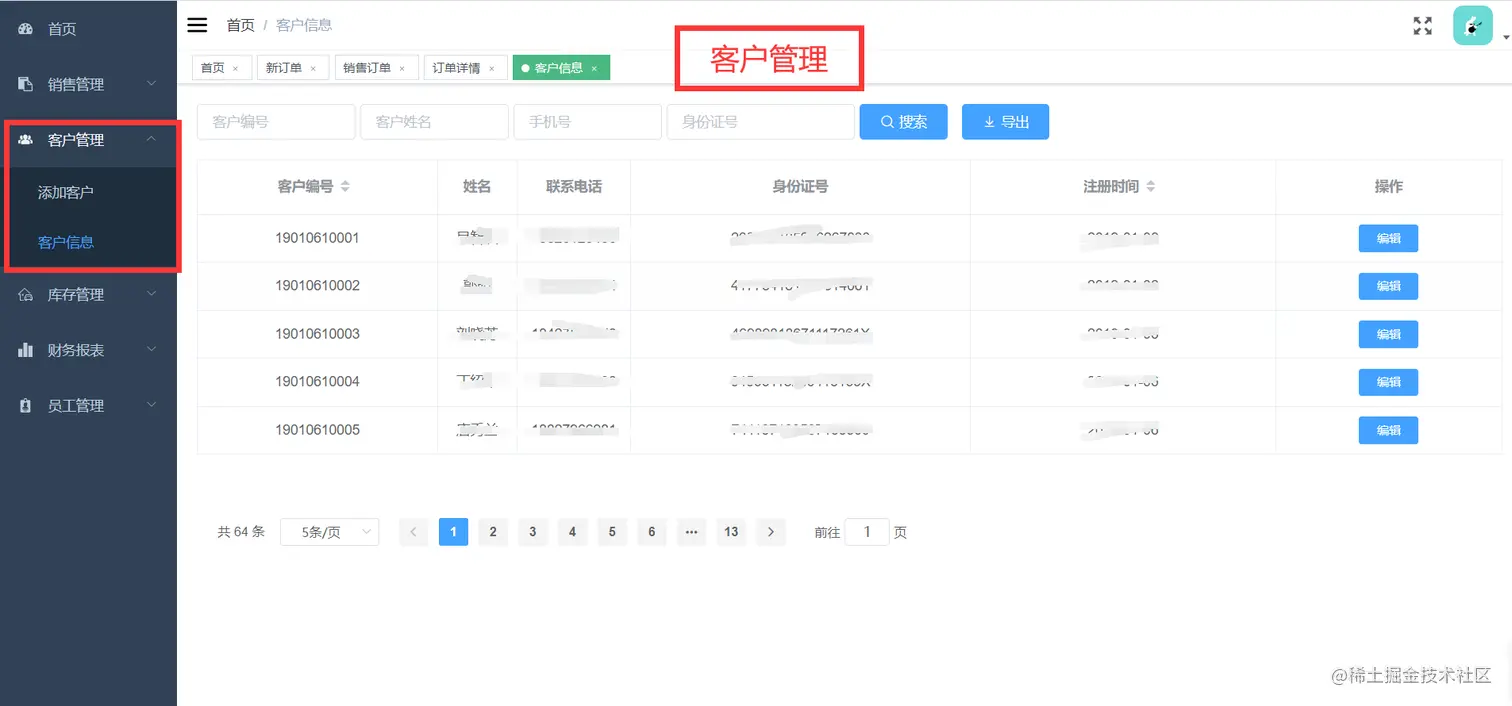This screenshot has width=1512, height=706.
Task: Click the 共 64 条 total count text
Action: (x=241, y=532)
